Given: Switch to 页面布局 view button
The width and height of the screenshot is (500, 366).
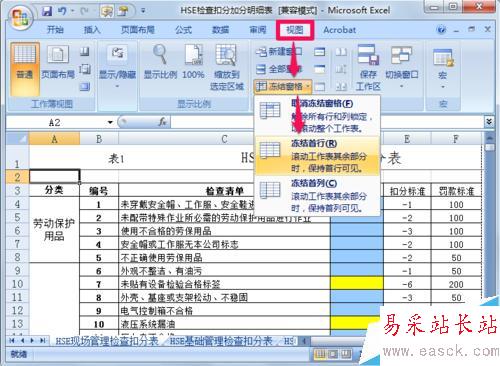Looking at the screenshot, I should [58, 63].
